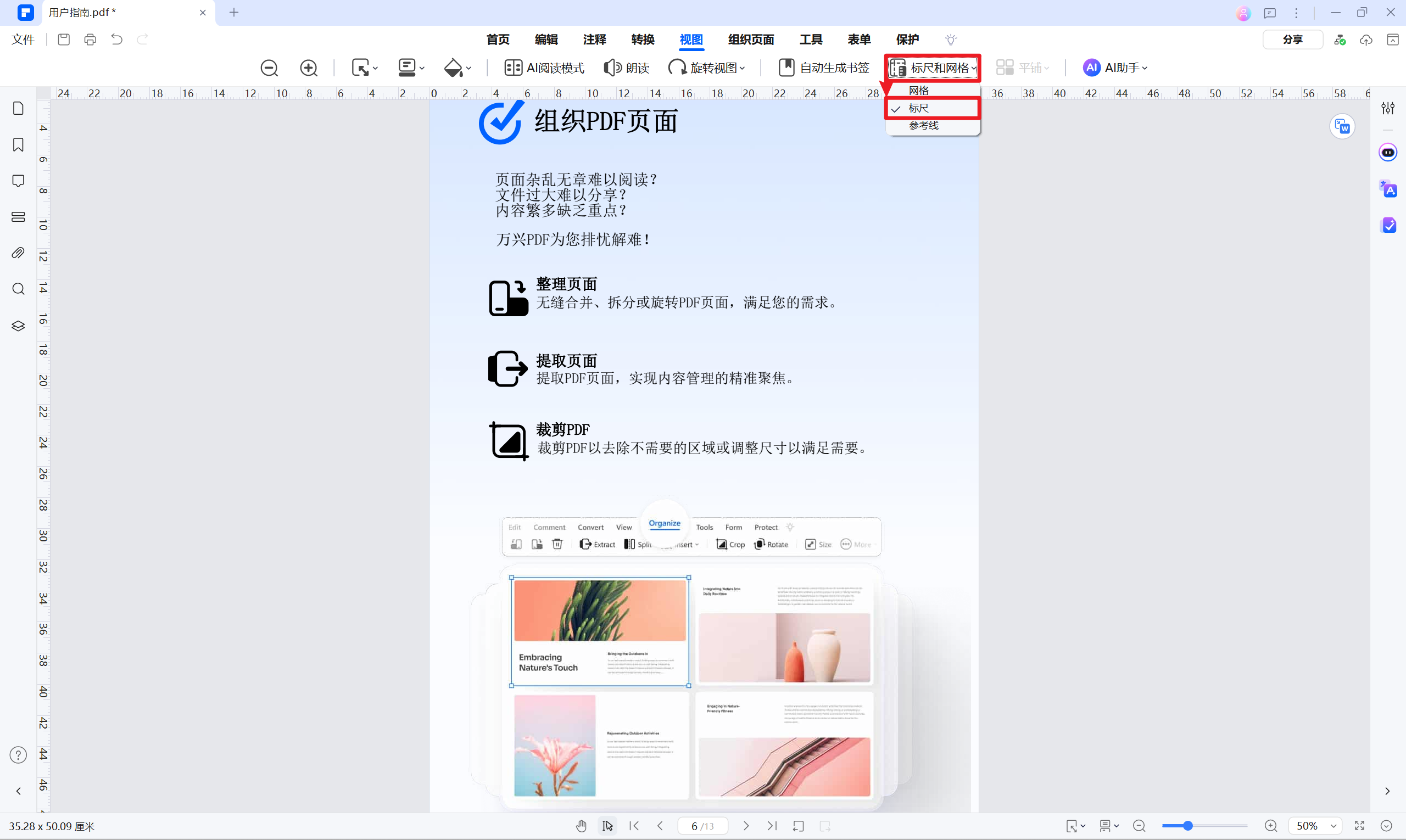The width and height of the screenshot is (1406, 840).
Task: Switch to the 注释 tab
Action: pos(594,39)
